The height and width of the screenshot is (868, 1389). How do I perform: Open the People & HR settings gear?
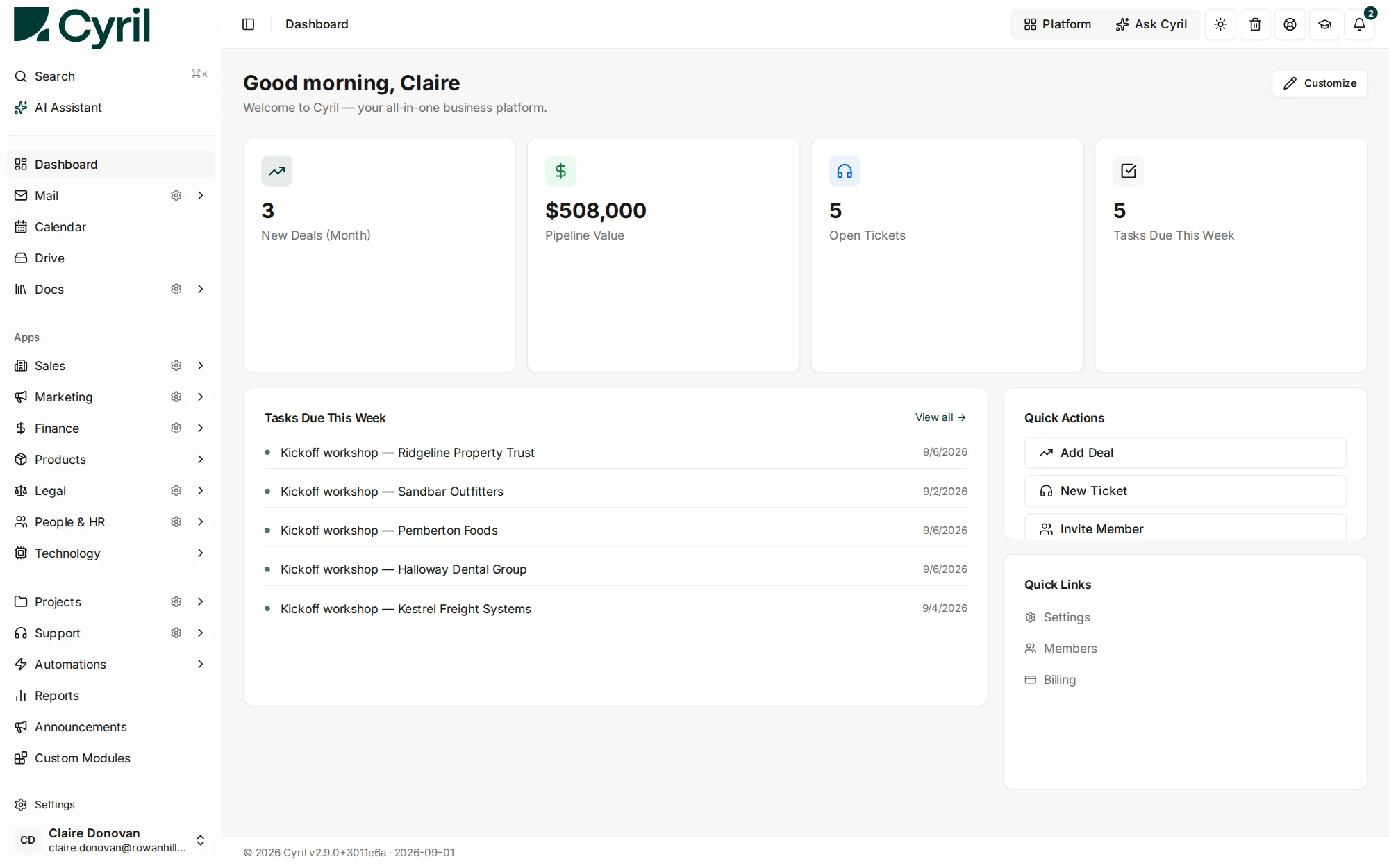pyautogui.click(x=176, y=522)
